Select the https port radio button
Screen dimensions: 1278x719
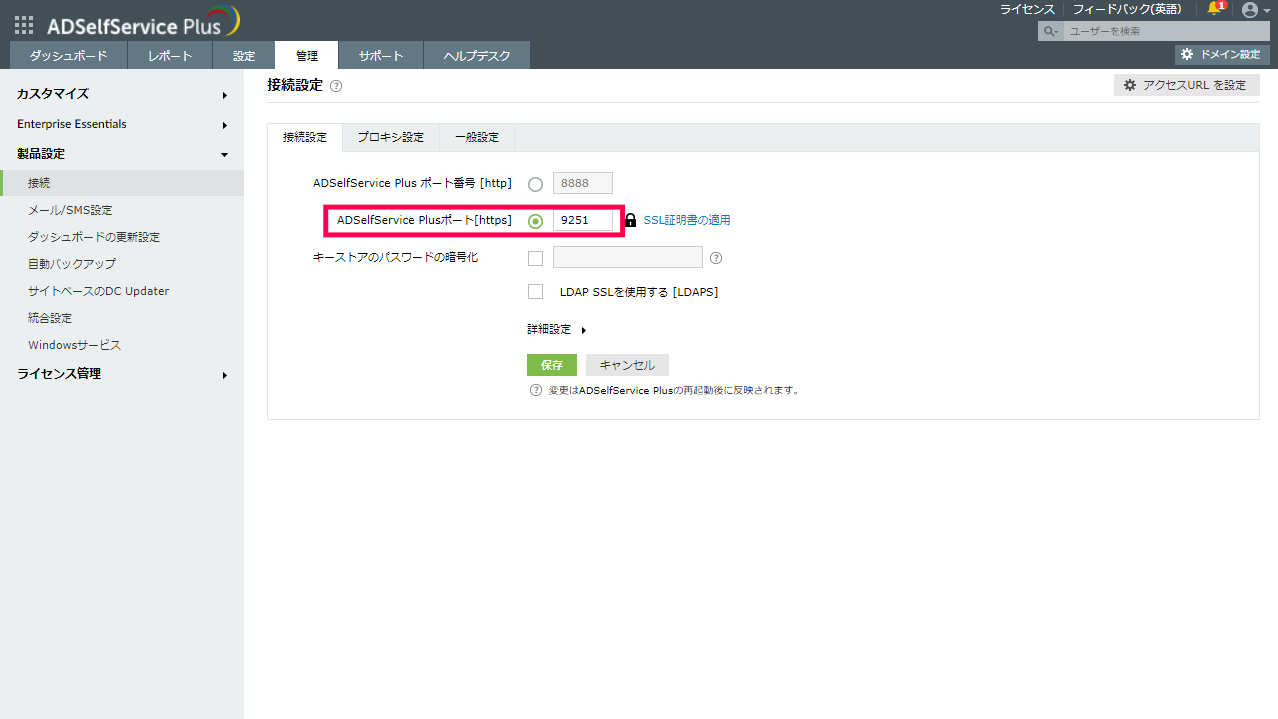(x=535, y=221)
